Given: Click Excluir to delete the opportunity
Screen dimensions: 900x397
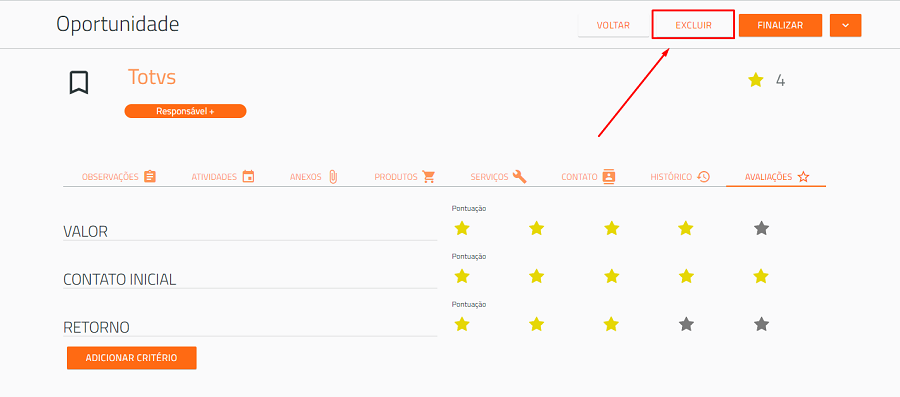Looking at the screenshot, I should pyautogui.click(x=693, y=25).
